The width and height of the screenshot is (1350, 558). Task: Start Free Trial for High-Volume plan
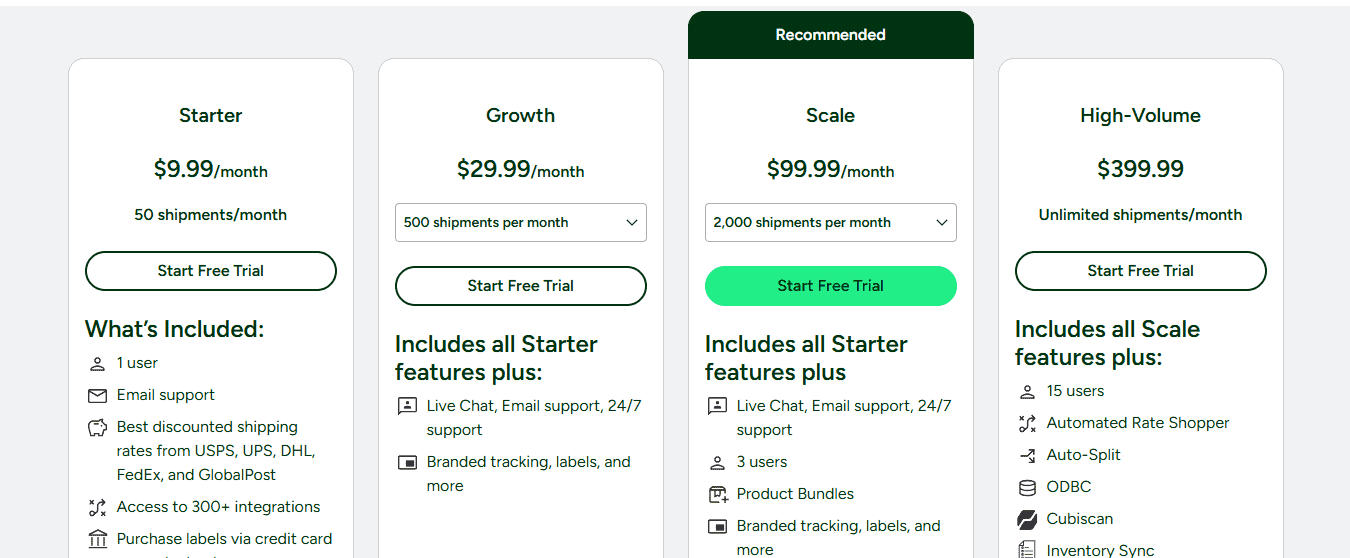click(1141, 271)
